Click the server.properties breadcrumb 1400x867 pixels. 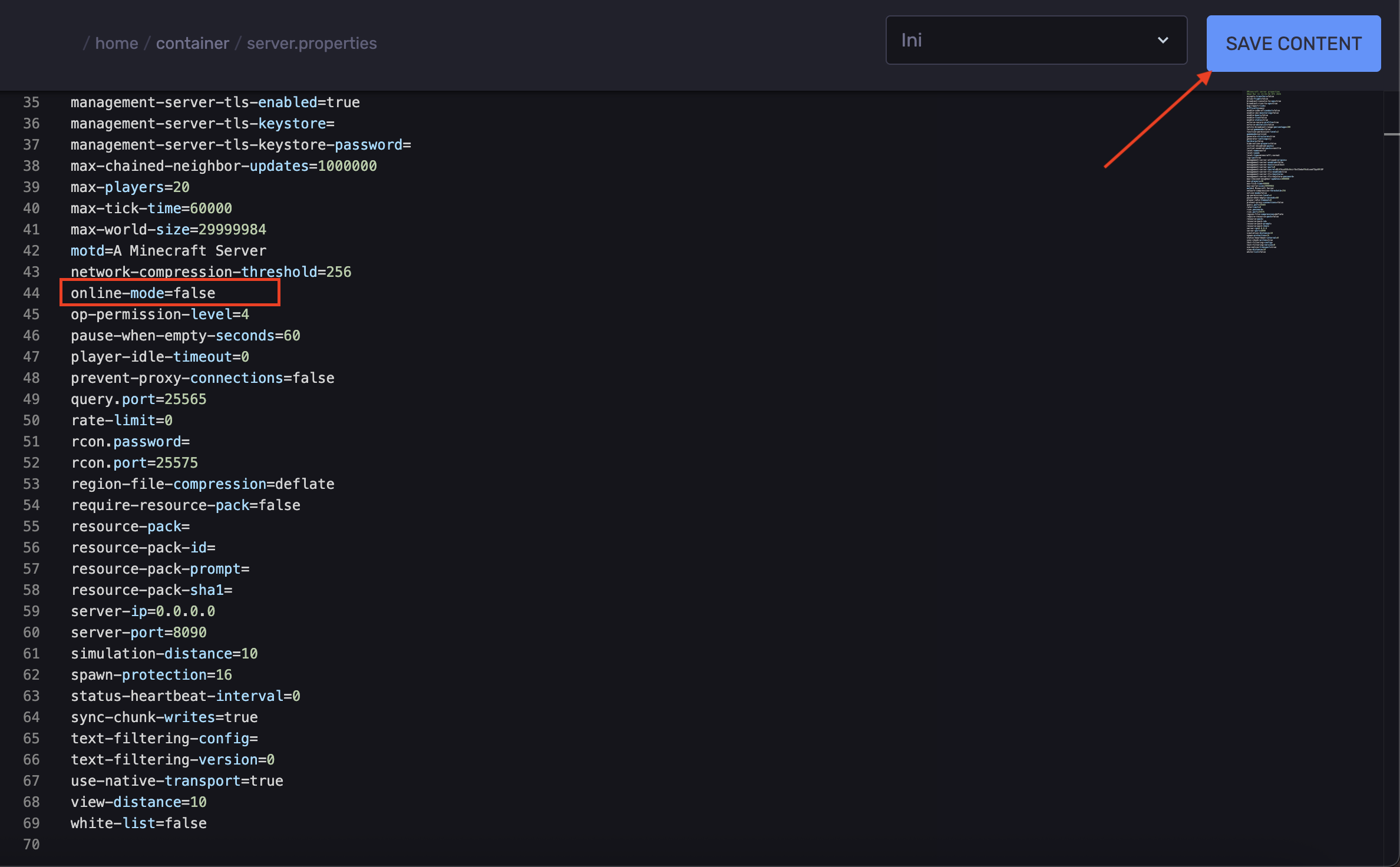(311, 43)
